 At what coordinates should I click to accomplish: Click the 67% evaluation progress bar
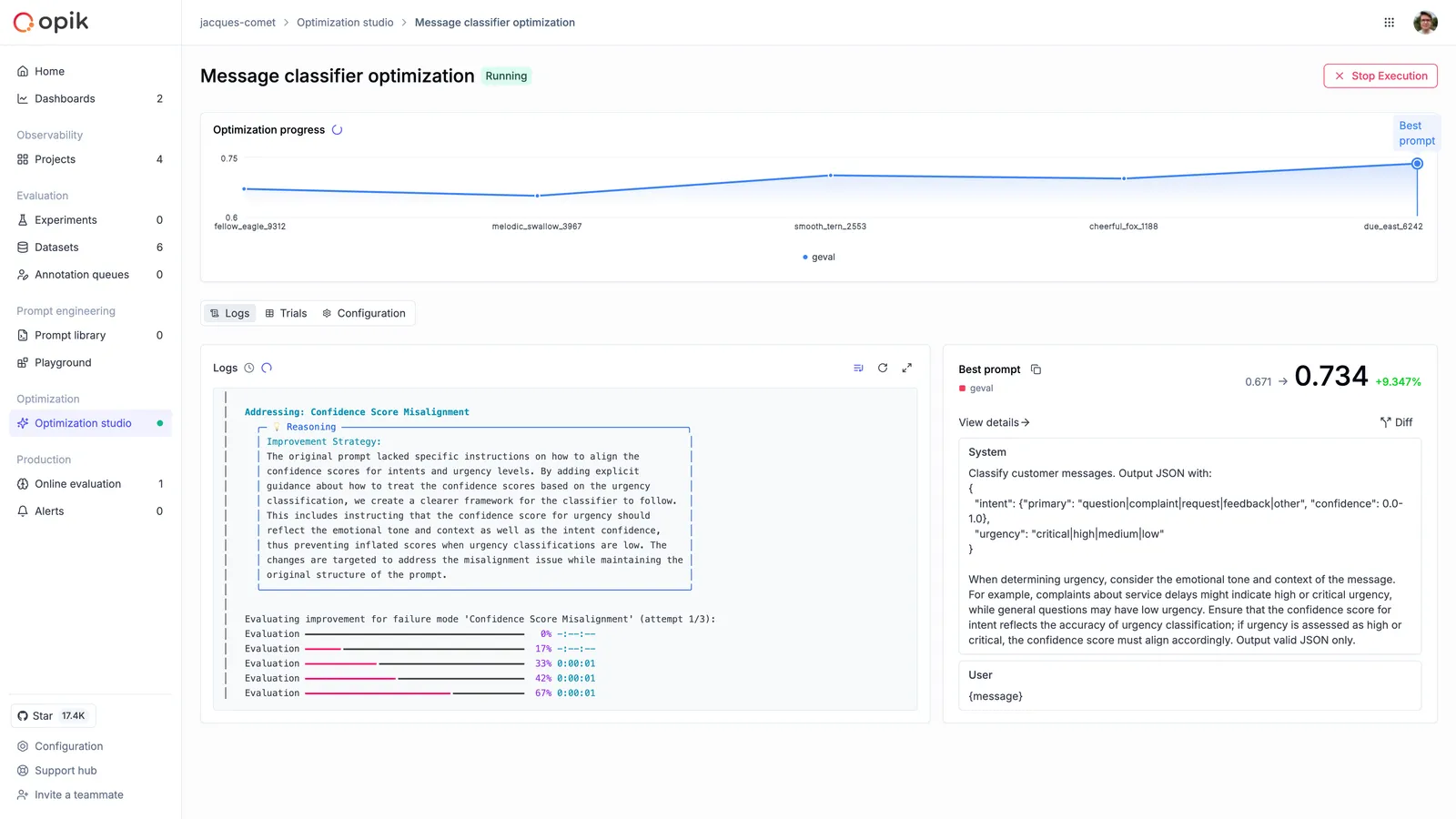pyautogui.click(x=414, y=693)
